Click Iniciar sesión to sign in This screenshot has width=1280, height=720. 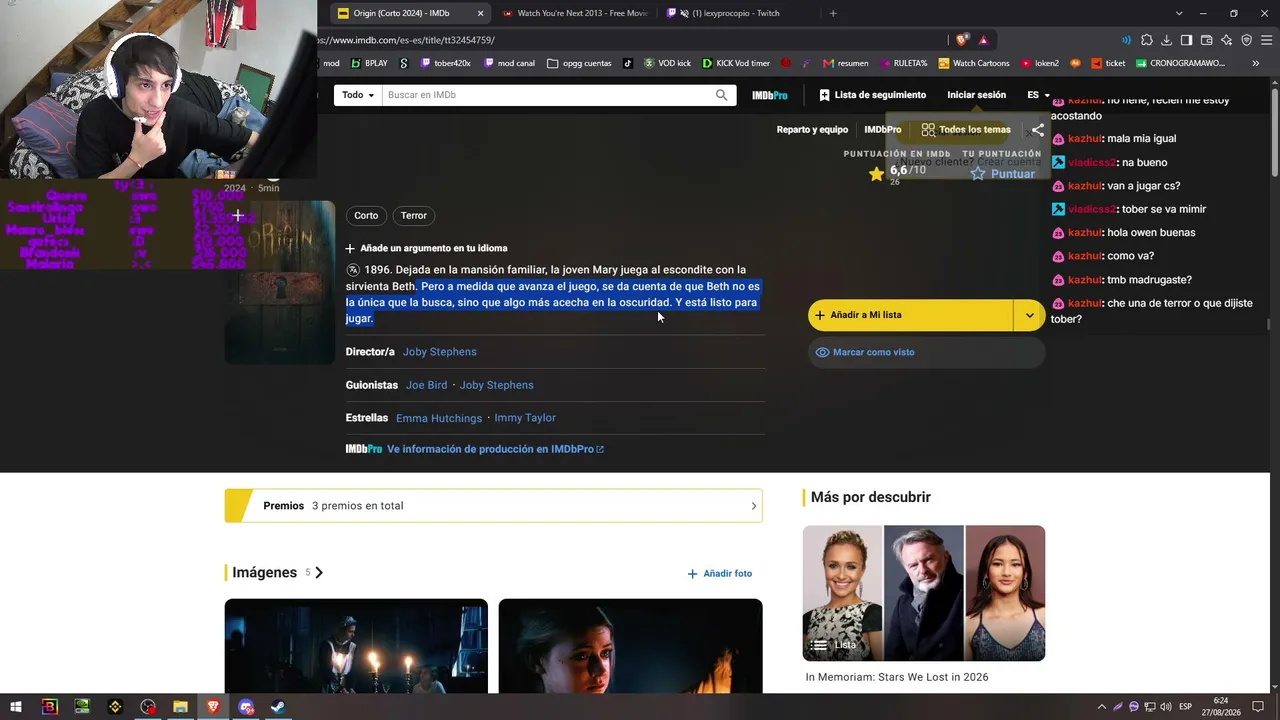click(x=976, y=95)
